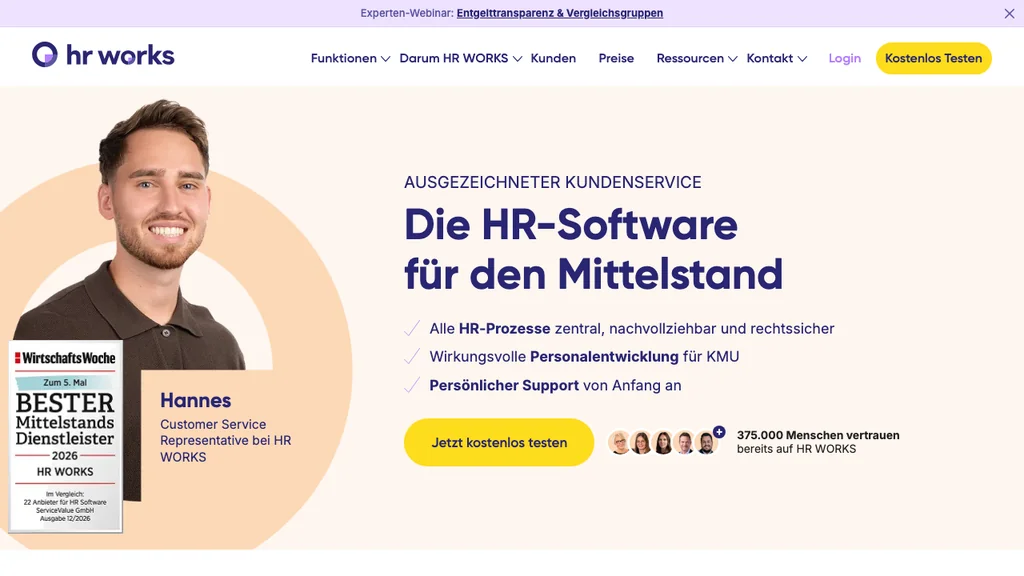The height and width of the screenshot is (576, 1024).
Task: Open the Kontakt menu
Action: [769, 58]
